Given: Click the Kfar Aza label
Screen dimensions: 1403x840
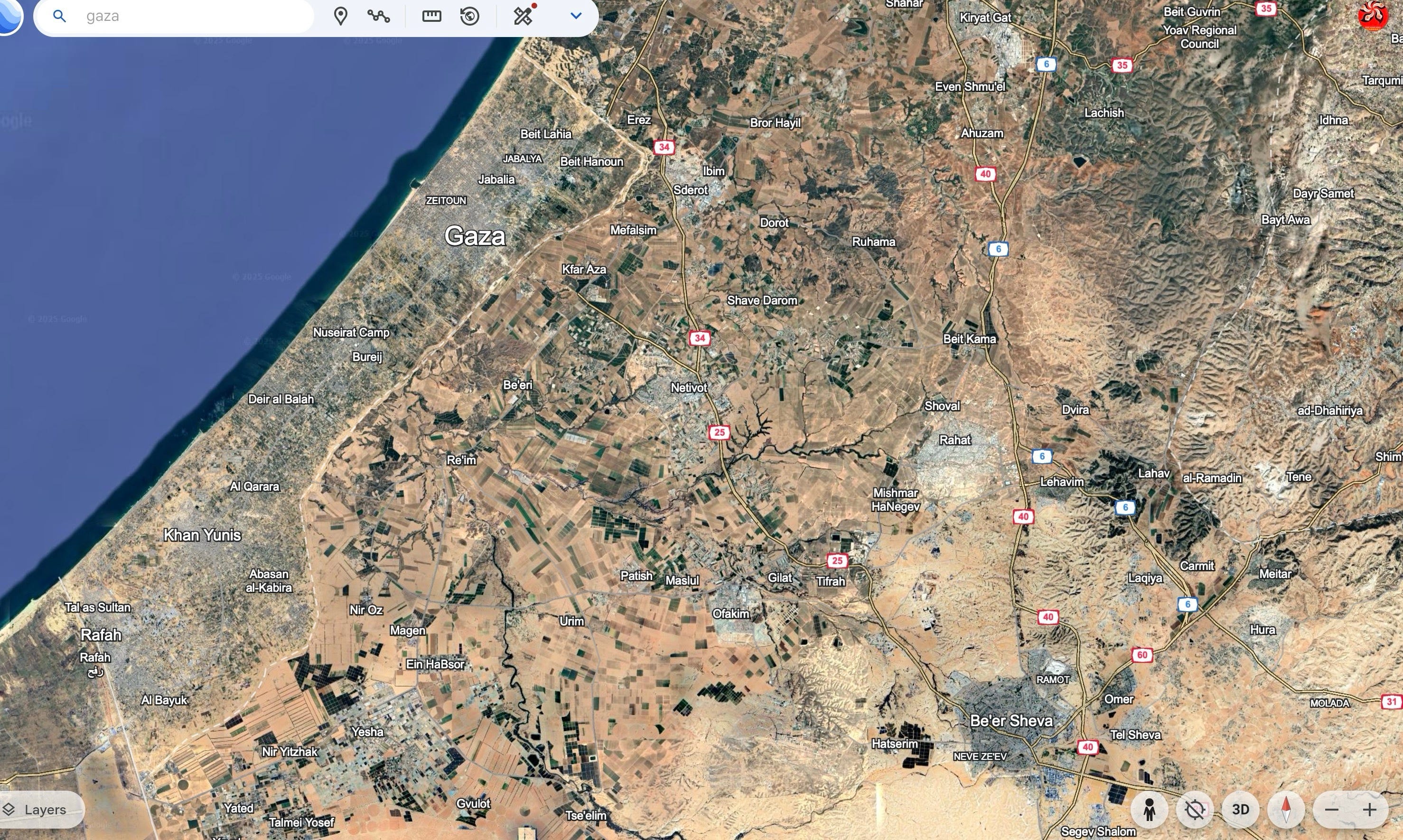Looking at the screenshot, I should (583, 270).
